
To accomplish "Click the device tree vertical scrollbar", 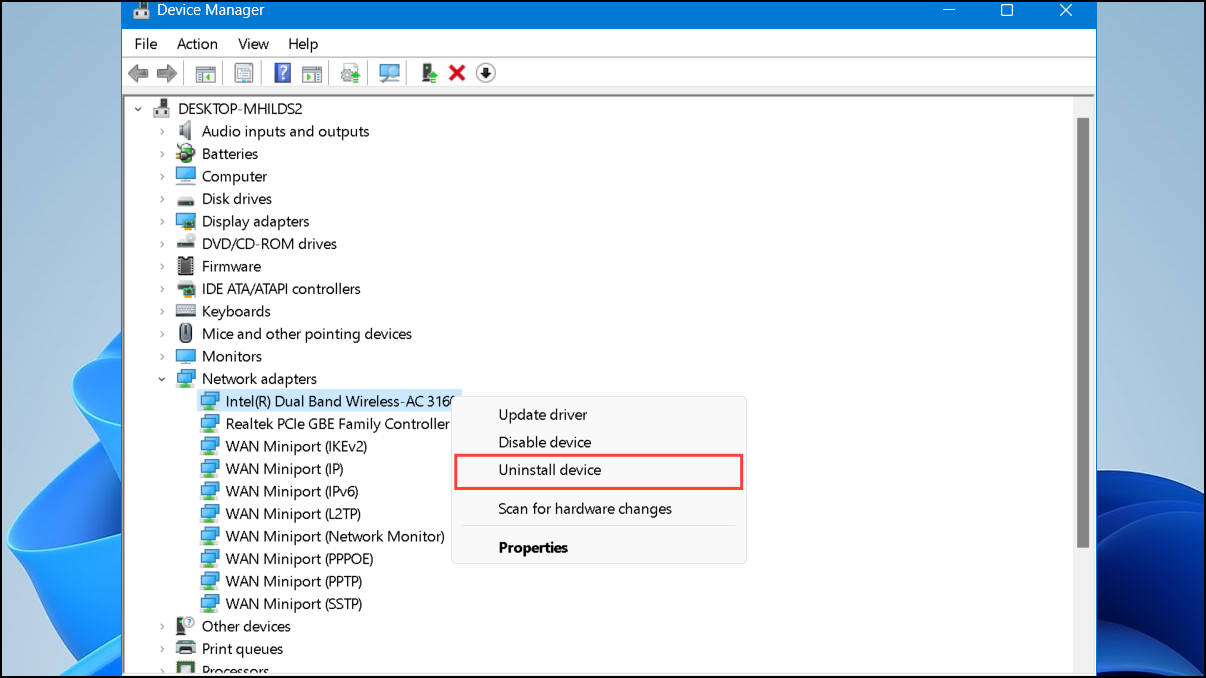I will 1082,332.
